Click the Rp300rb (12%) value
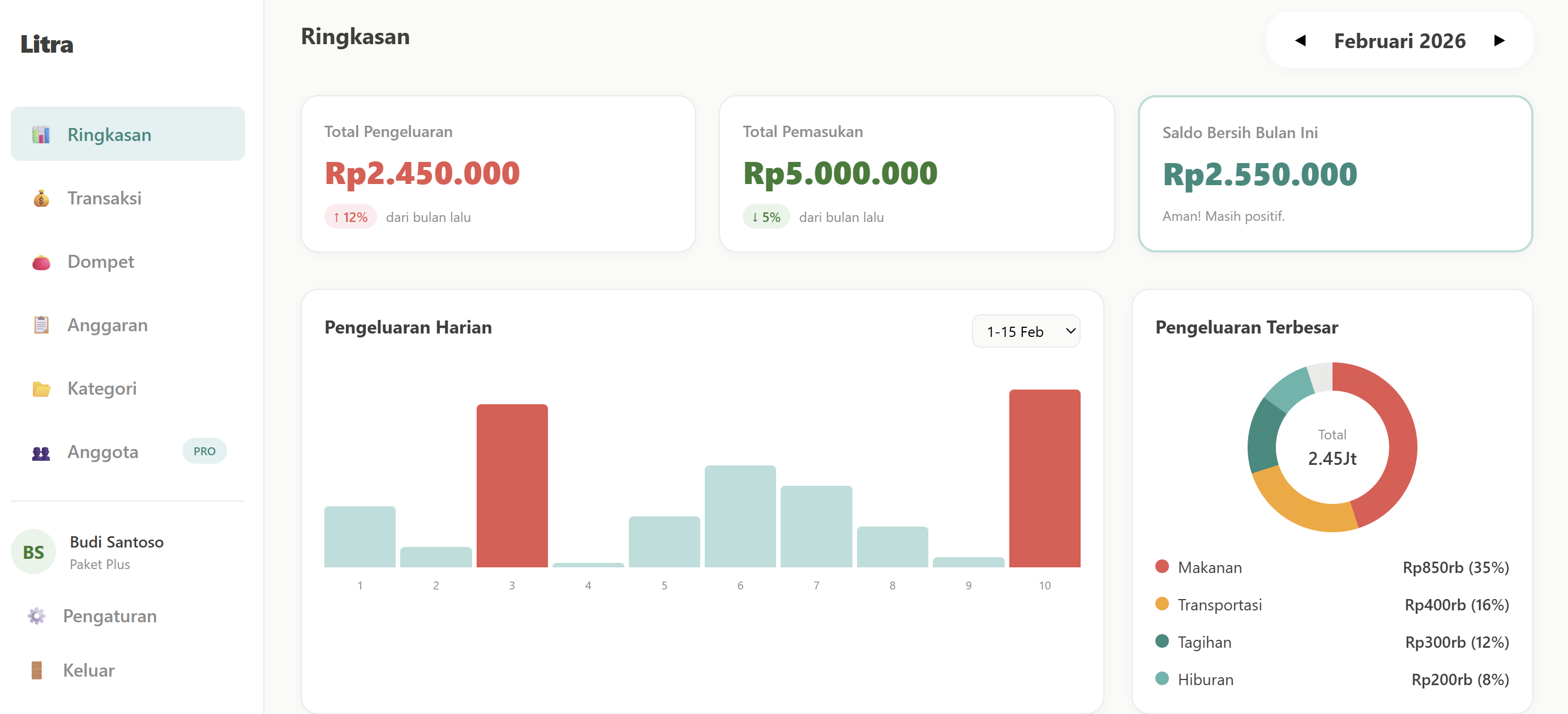Screen dimensions: 1568x714 click(1456, 642)
